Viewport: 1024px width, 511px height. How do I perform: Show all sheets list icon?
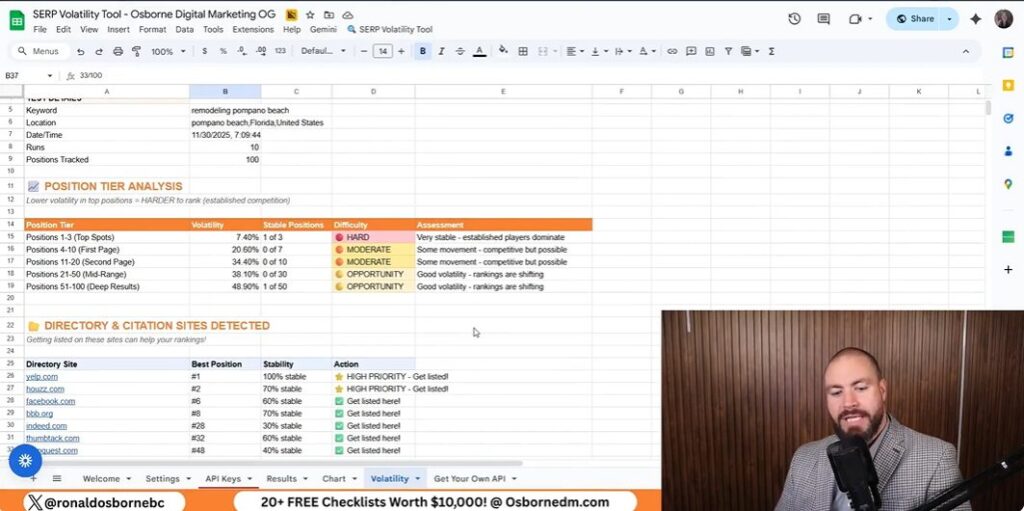pos(57,478)
